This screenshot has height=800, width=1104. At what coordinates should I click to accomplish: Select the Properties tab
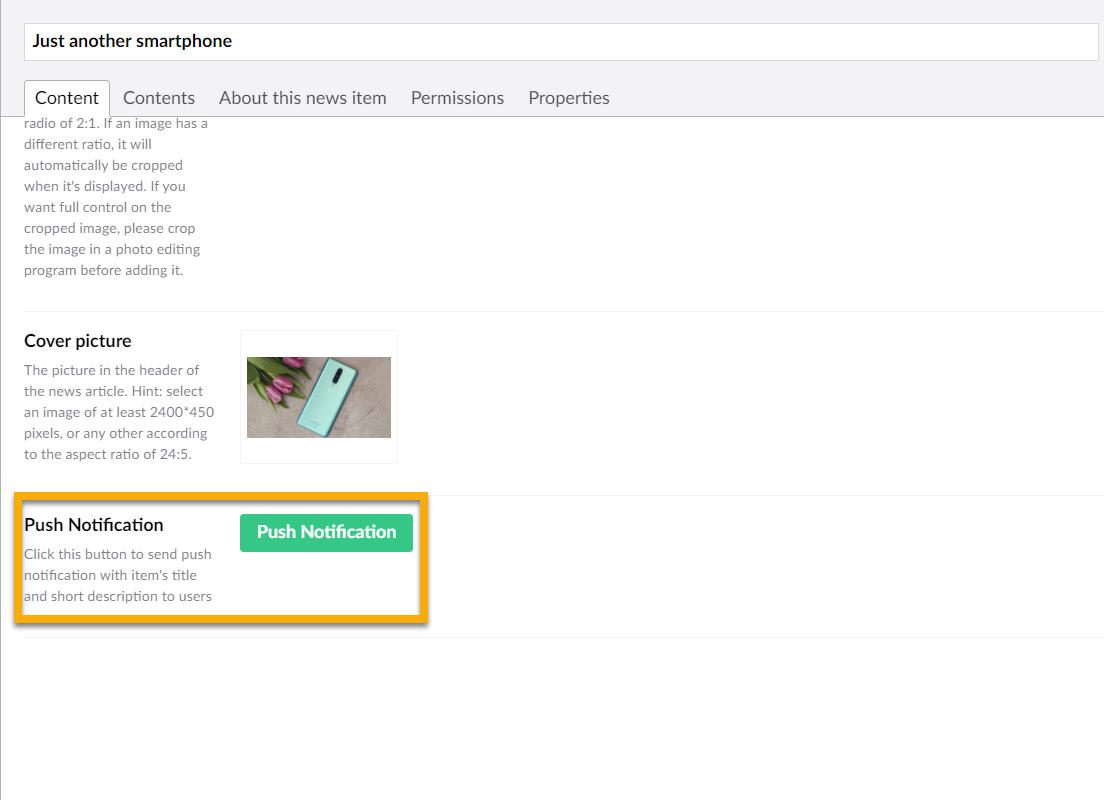(x=569, y=98)
